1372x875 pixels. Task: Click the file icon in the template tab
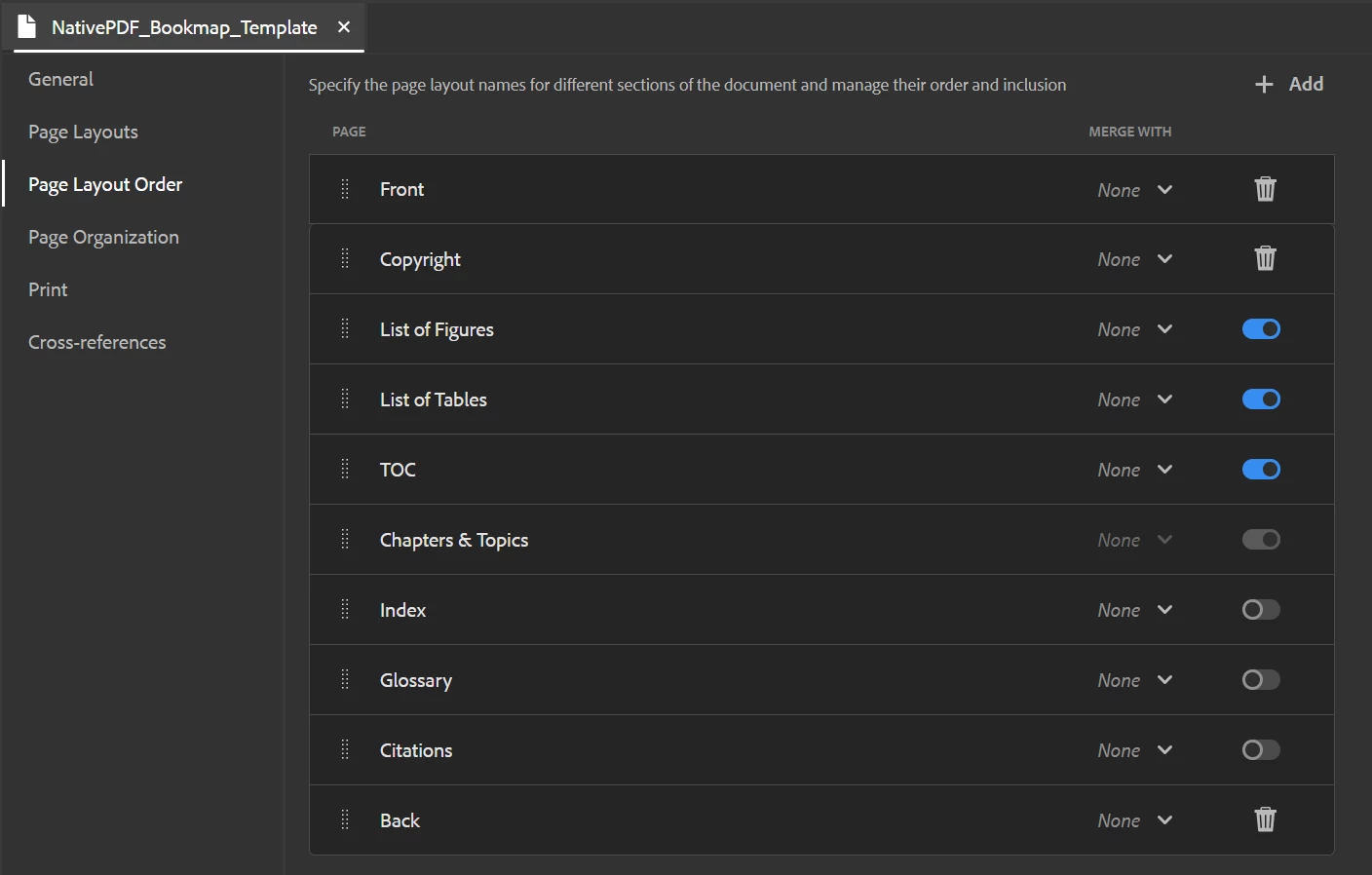coord(26,26)
